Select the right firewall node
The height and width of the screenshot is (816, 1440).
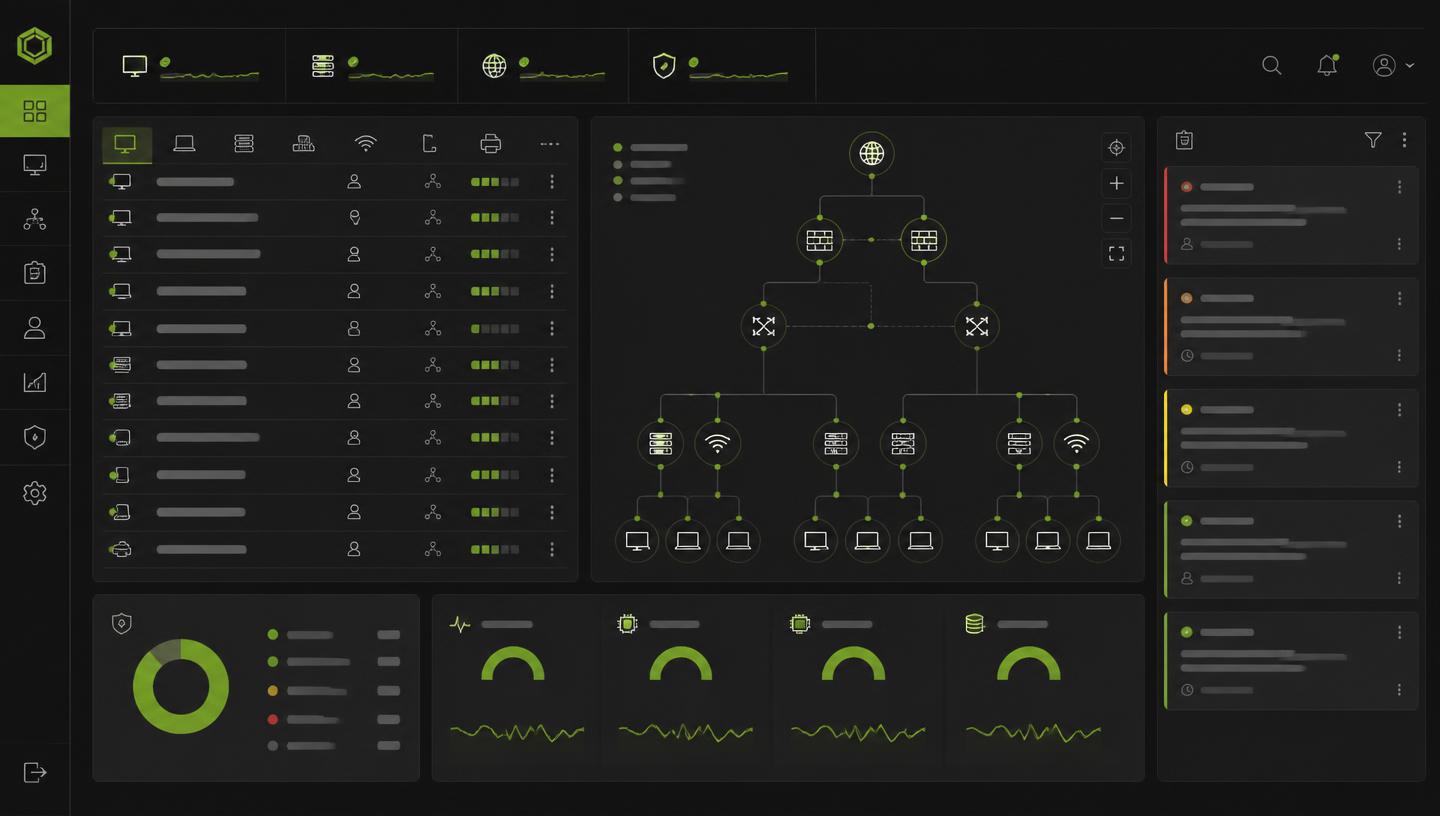point(924,240)
